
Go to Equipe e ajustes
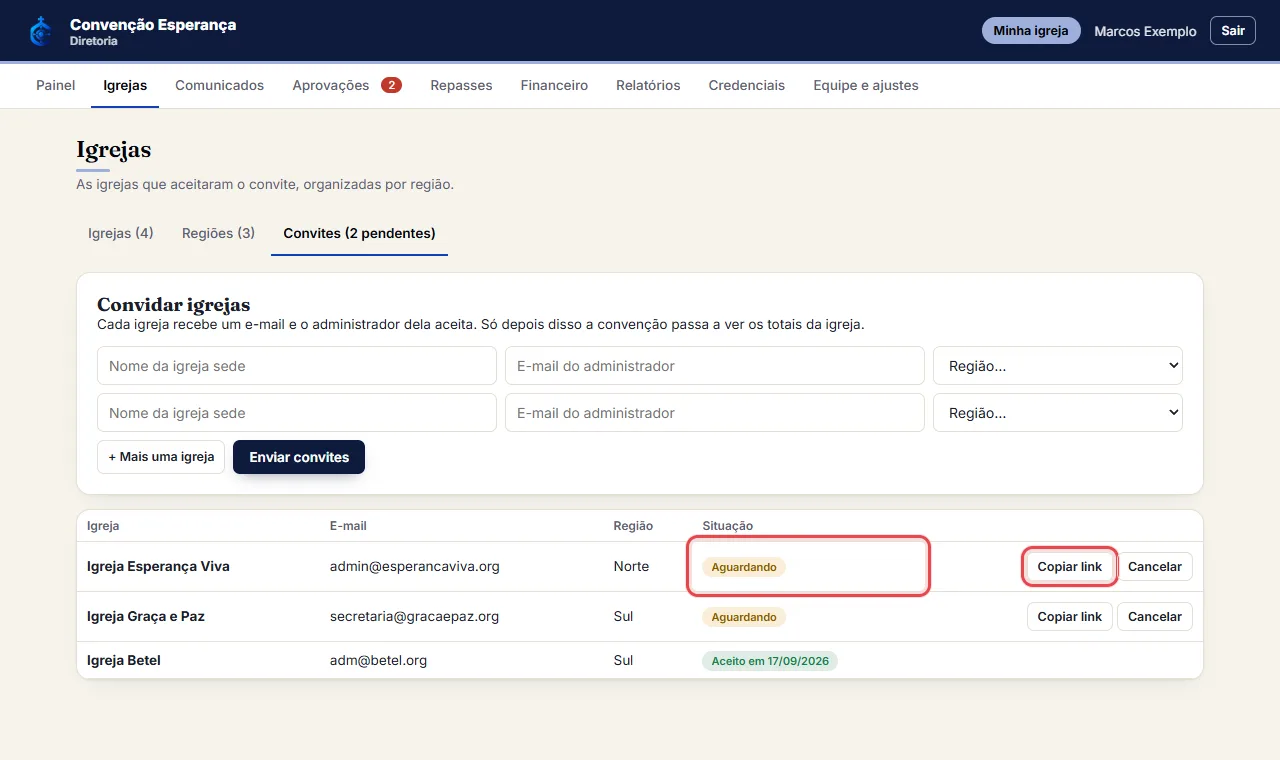click(866, 85)
